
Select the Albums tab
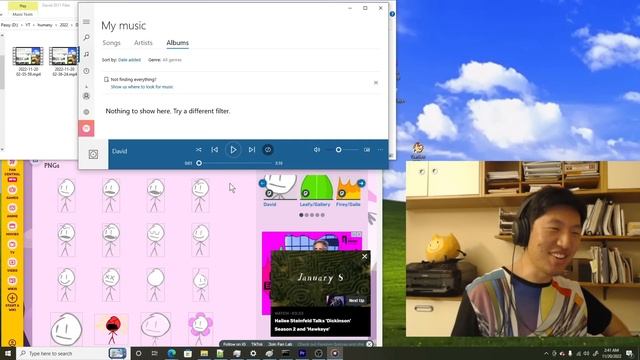pos(178,43)
